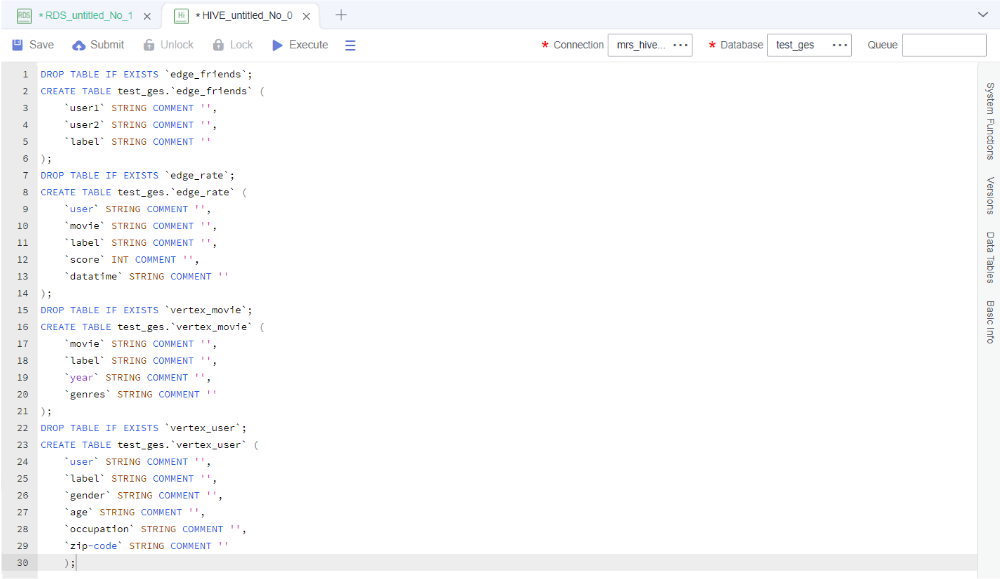
Task: Click the text "CREATE TABLE test_ges.`vertex_movie` ("
Action: coord(152,327)
